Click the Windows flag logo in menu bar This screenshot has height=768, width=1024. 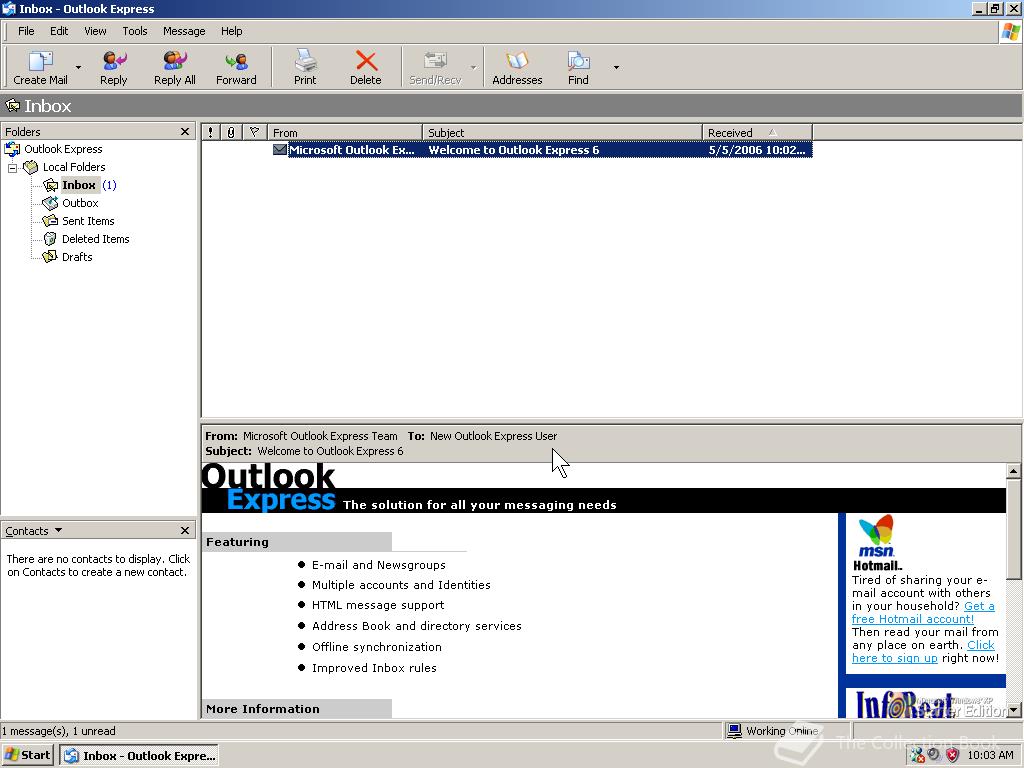pos(1010,31)
